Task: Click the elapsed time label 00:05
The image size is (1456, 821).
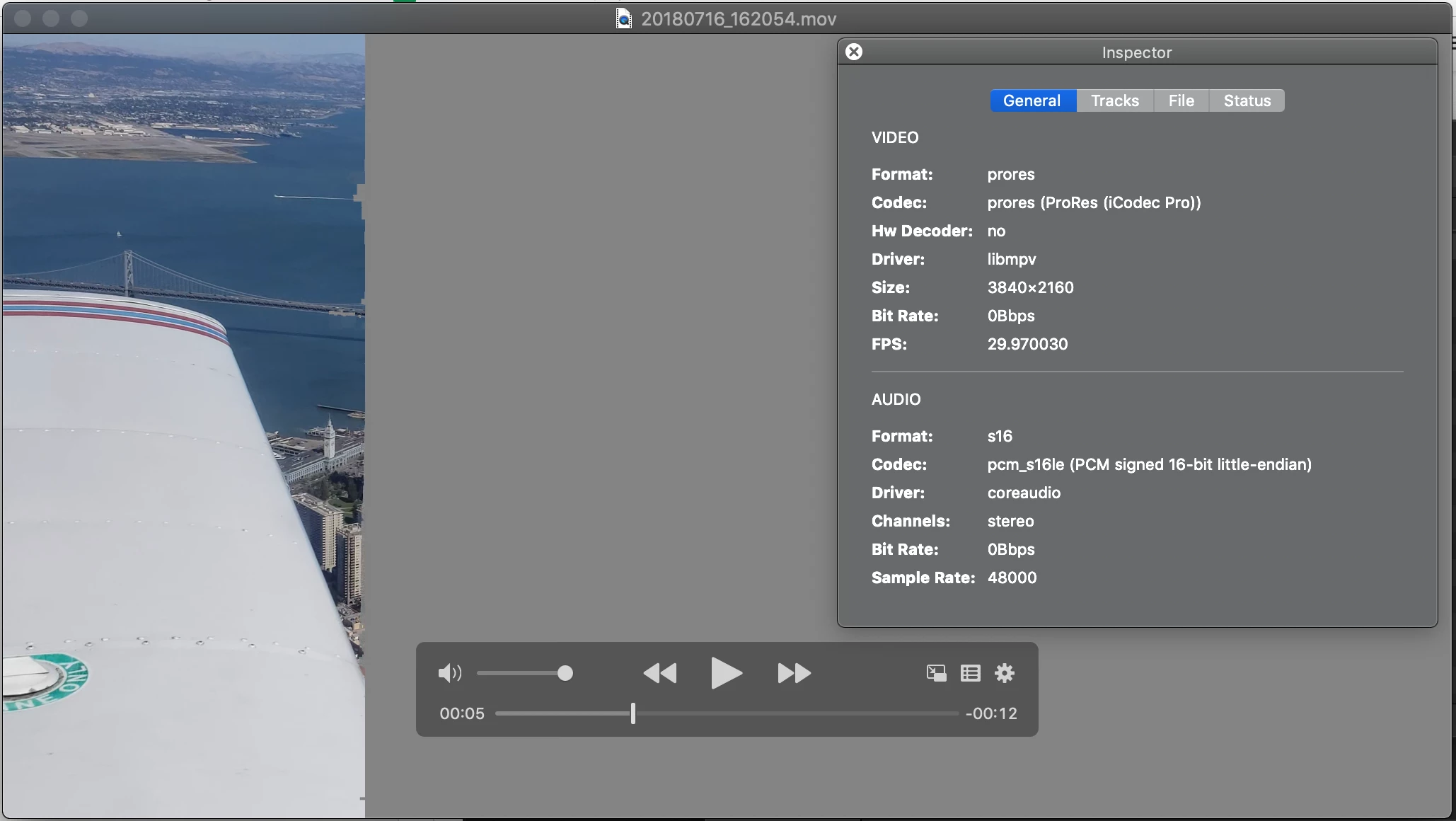Action: click(462, 713)
